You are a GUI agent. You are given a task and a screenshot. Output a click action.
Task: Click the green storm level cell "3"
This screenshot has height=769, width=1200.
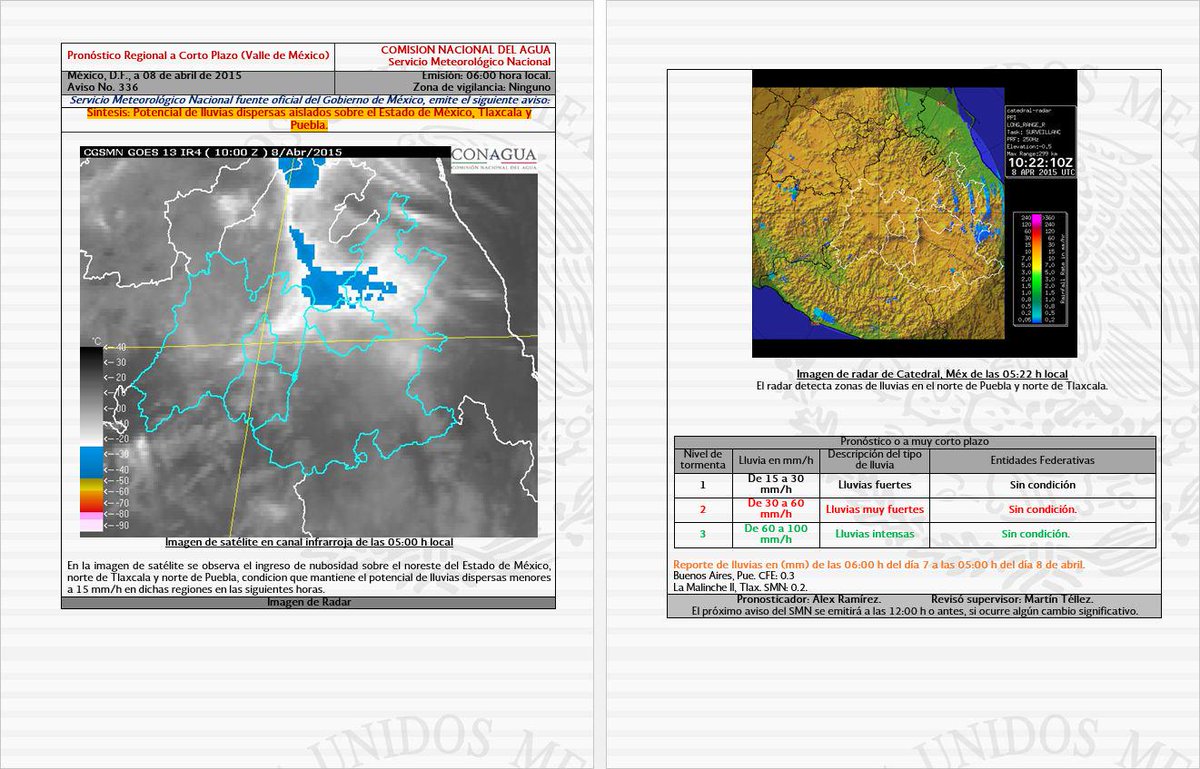701,533
